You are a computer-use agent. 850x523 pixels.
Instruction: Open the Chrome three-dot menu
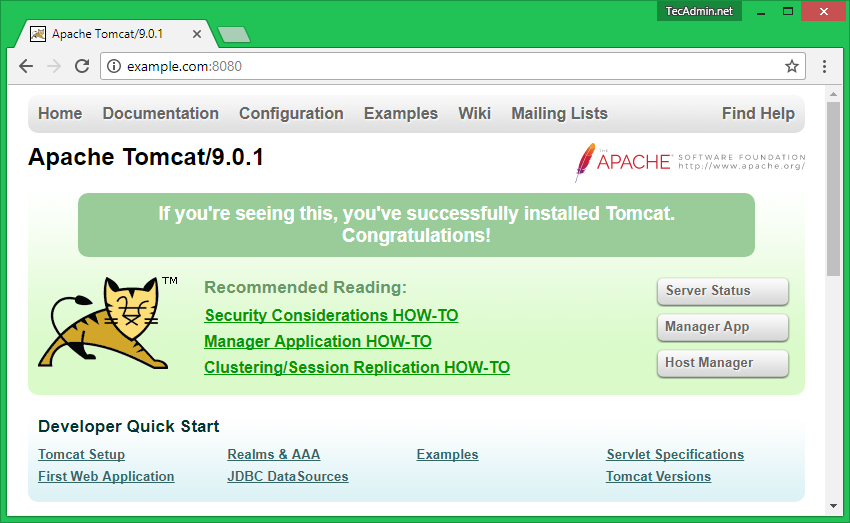click(x=824, y=66)
